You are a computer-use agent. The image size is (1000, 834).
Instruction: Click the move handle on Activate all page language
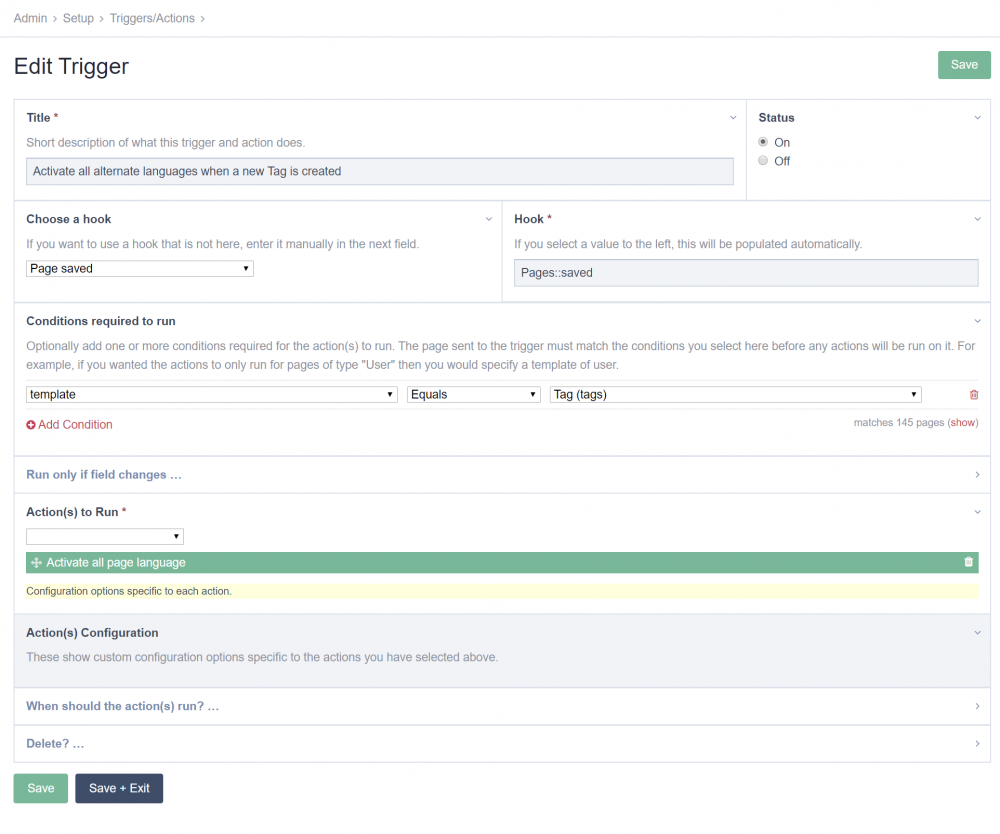coord(36,563)
